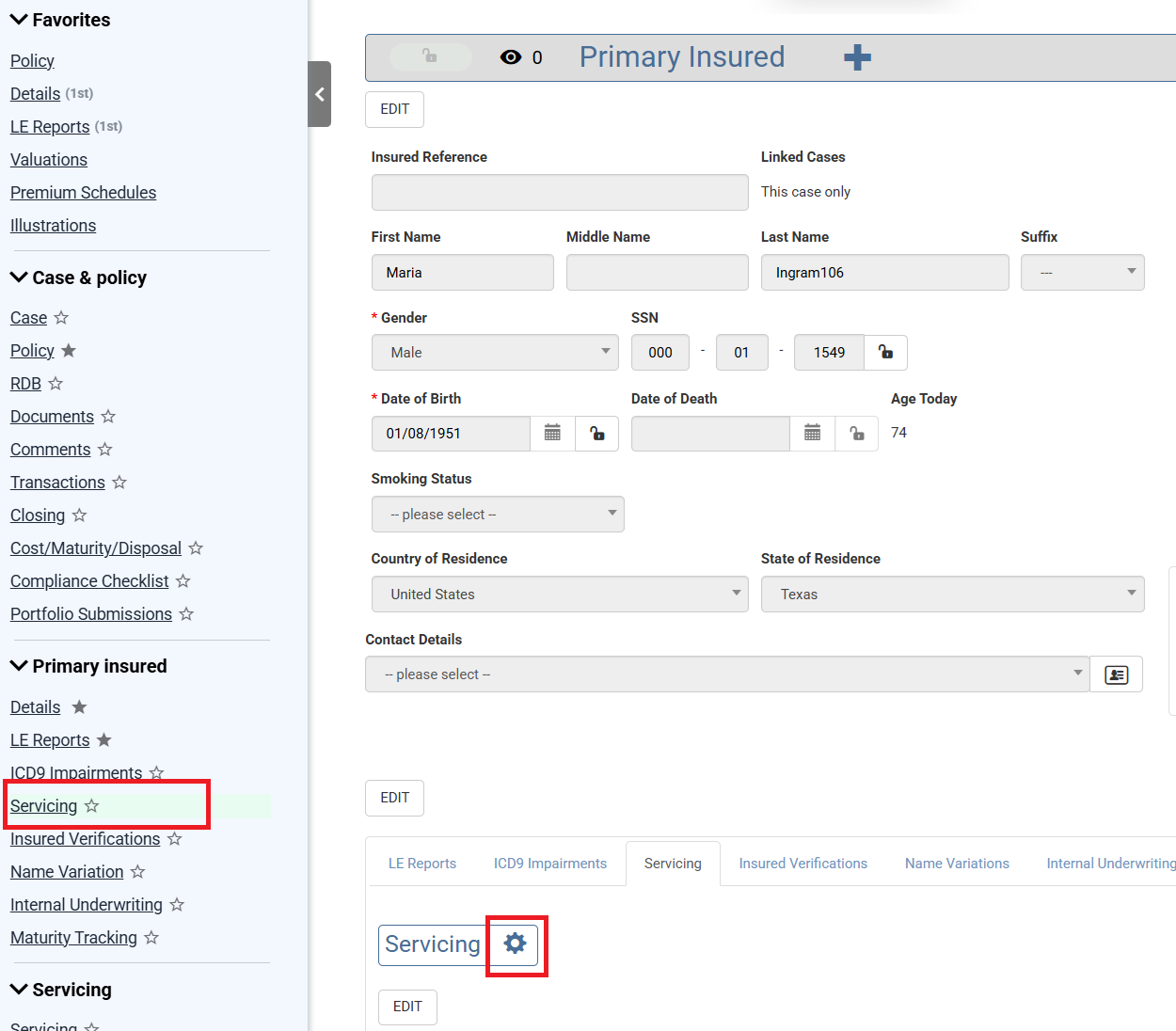Click the blue plus icon beside Primary Insured
This screenshot has width=1176, height=1031.
point(857,57)
